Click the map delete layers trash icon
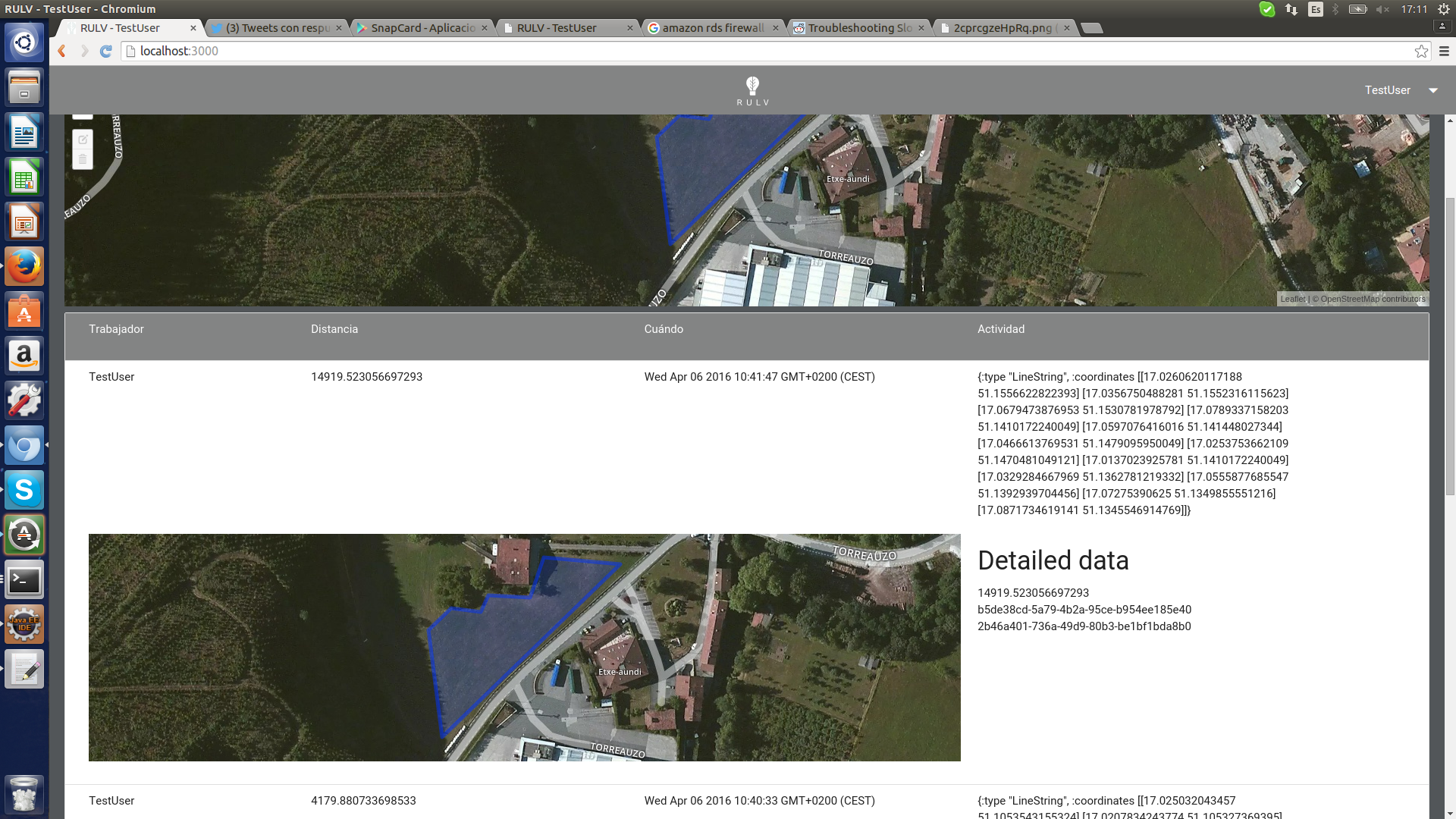 click(x=83, y=159)
